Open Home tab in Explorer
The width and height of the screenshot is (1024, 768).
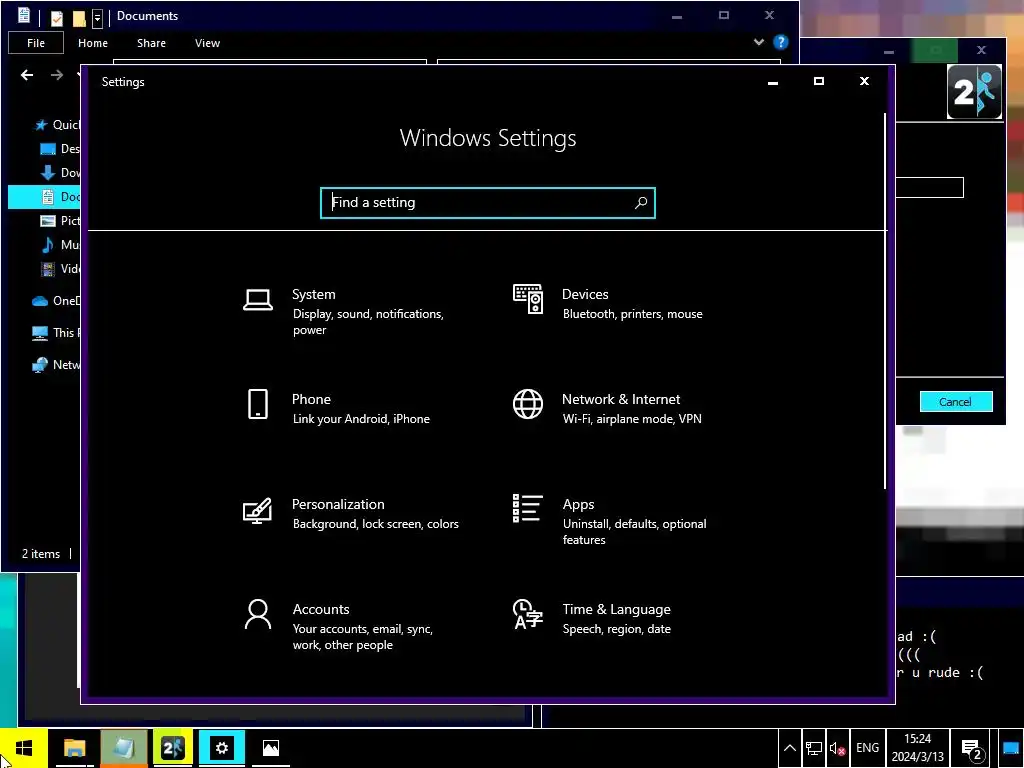coord(93,43)
